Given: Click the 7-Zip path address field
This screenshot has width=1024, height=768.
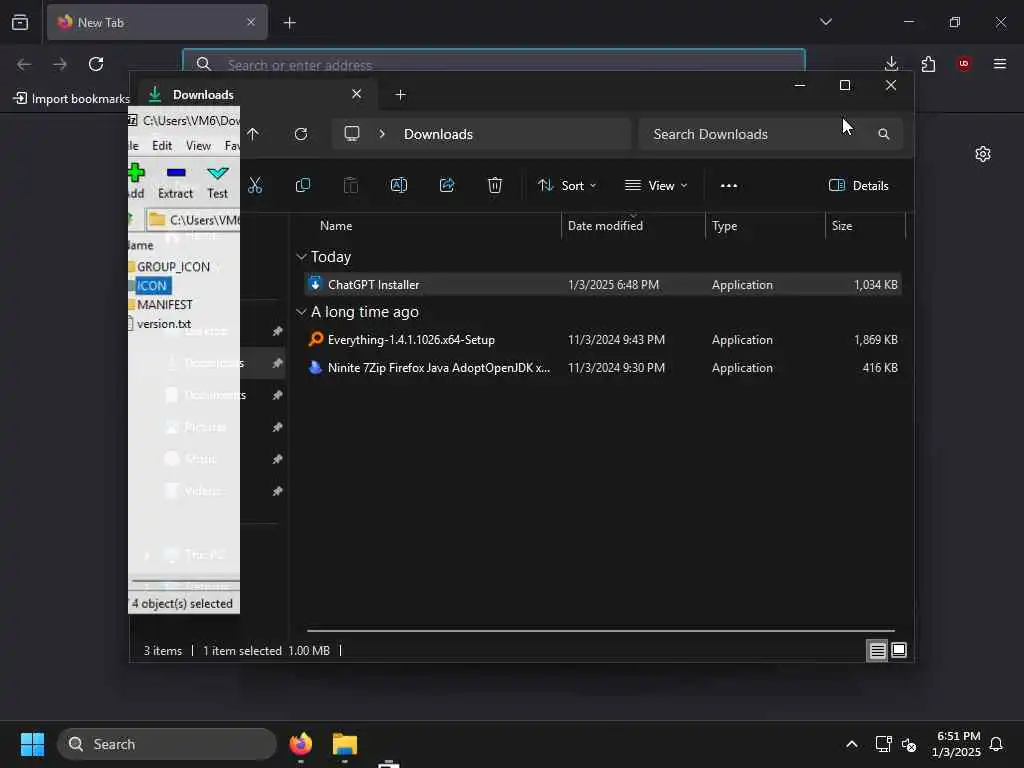Looking at the screenshot, I should point(194,220).
